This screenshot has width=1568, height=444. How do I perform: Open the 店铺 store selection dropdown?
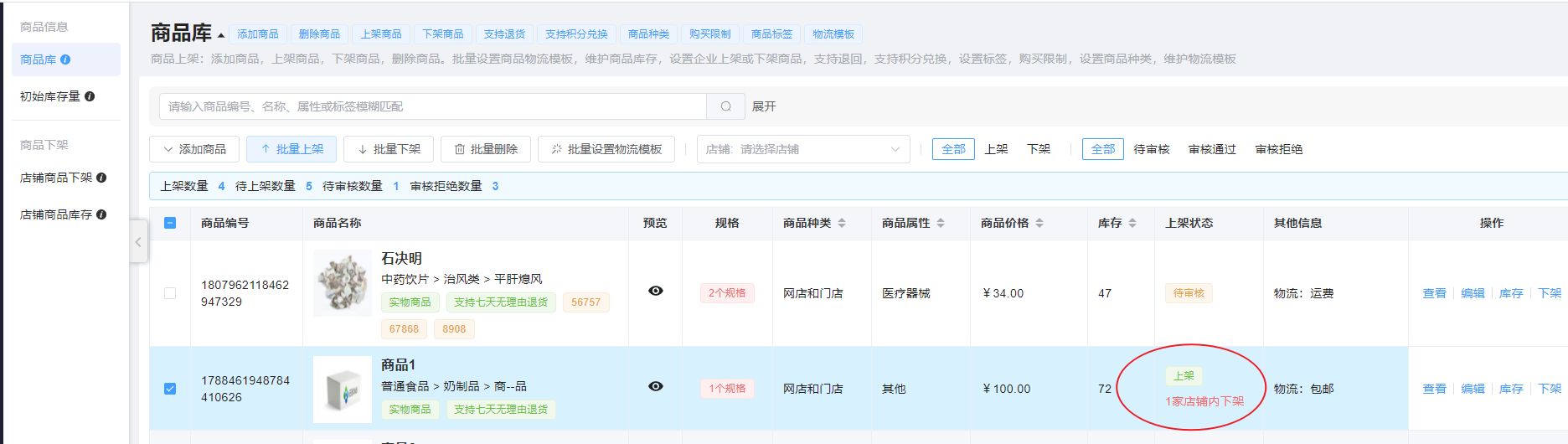point(802,149)
